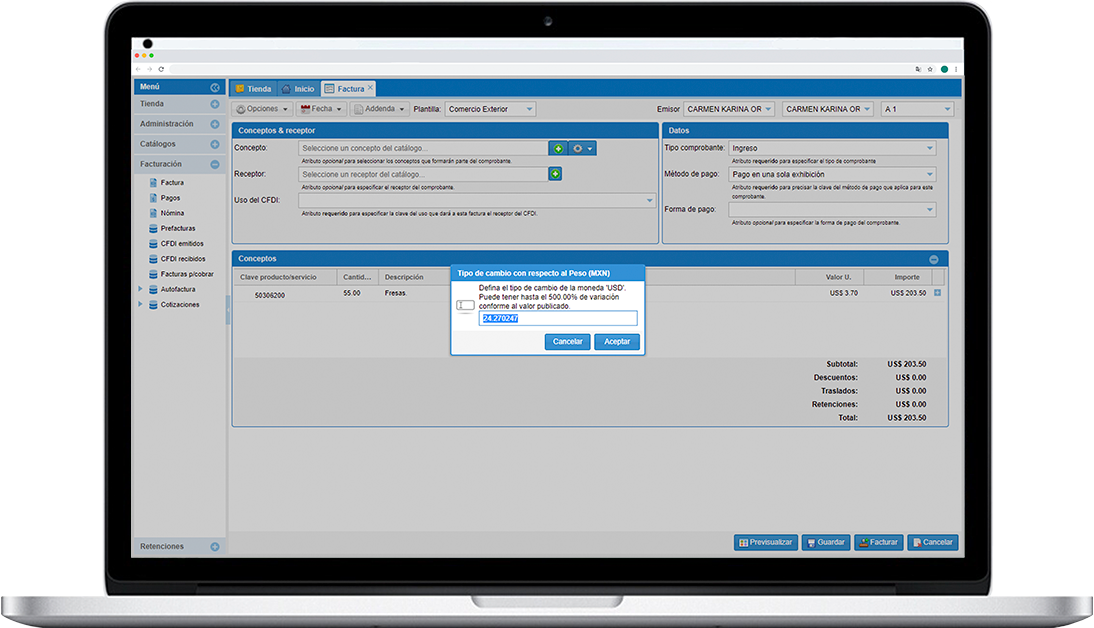Click the green add Receptor button

click(555, 174)
